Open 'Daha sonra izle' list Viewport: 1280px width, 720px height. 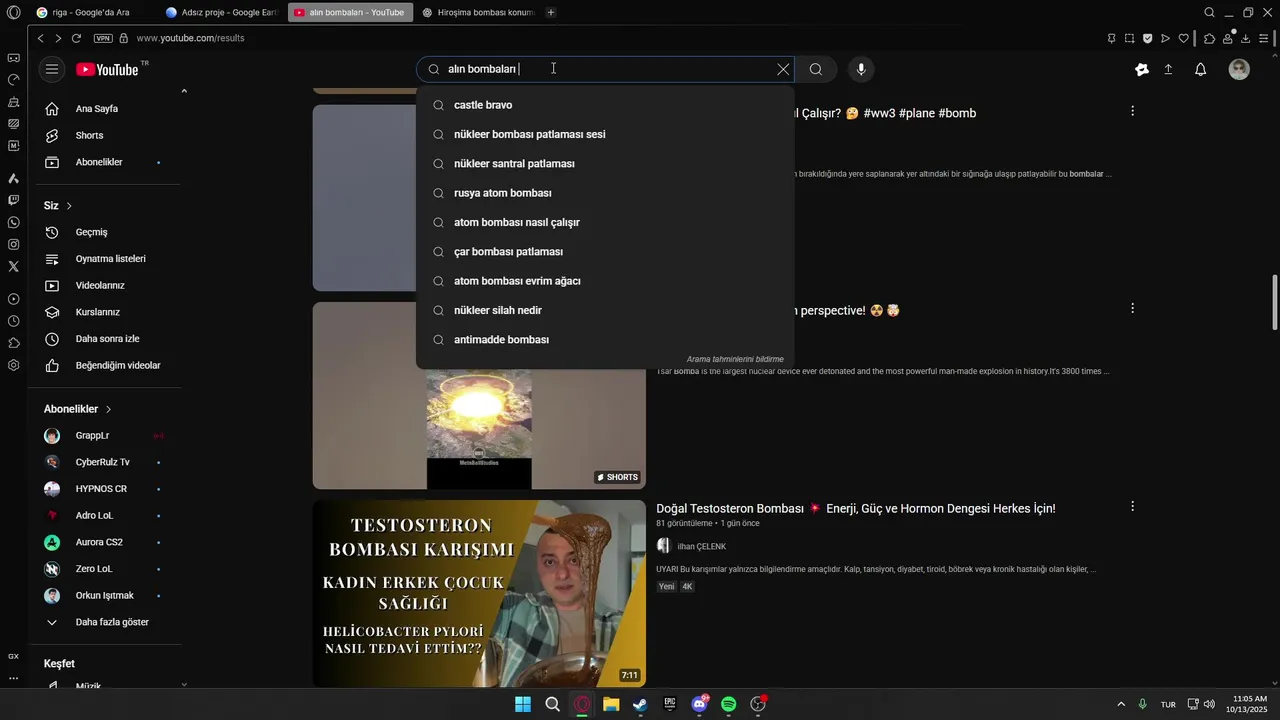pos(105,338)
